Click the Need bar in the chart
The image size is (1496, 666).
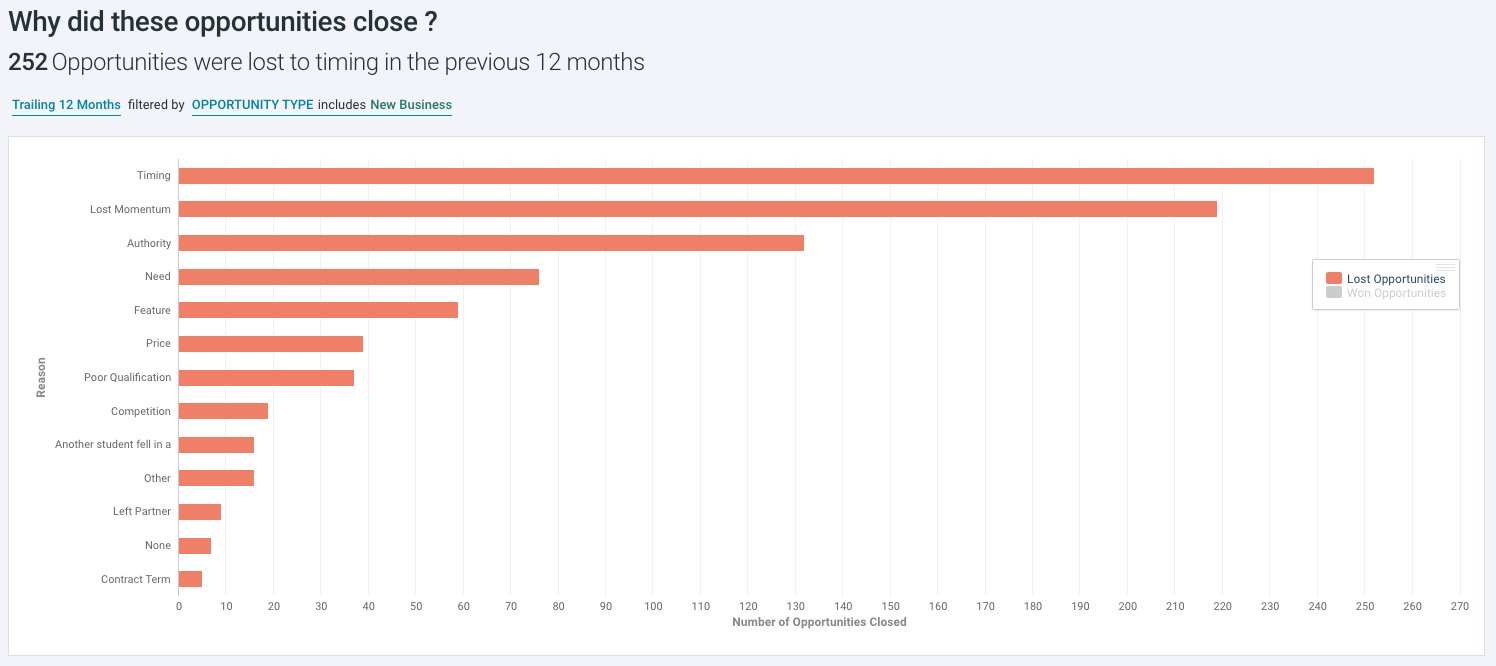click(359, 277)
